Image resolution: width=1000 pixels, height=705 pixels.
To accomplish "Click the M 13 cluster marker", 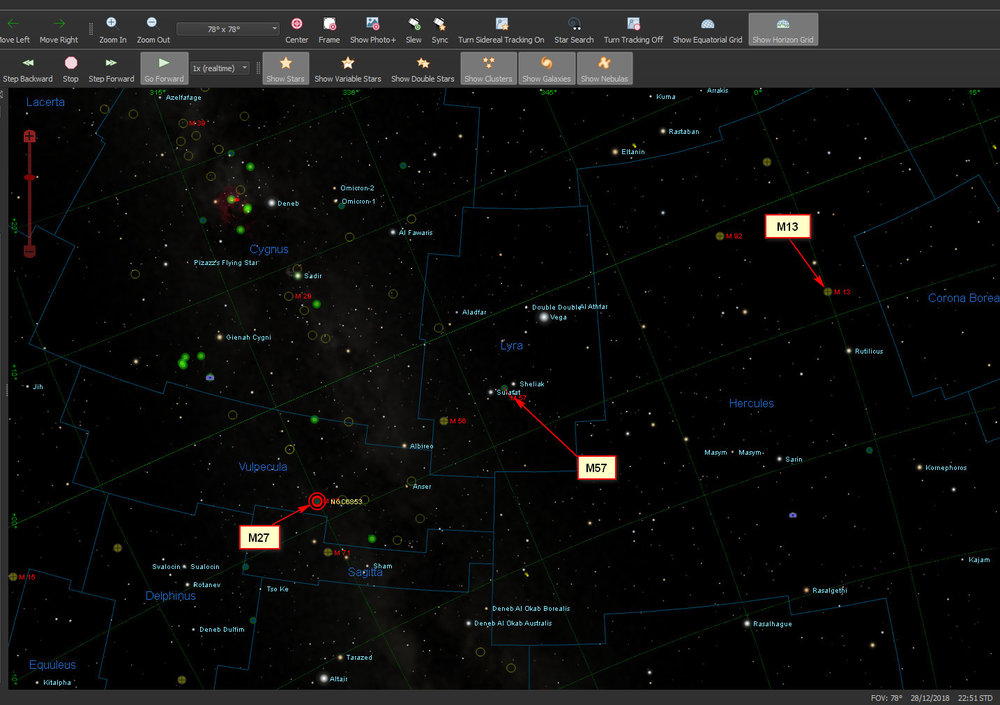I will click(x=828, y=292).
